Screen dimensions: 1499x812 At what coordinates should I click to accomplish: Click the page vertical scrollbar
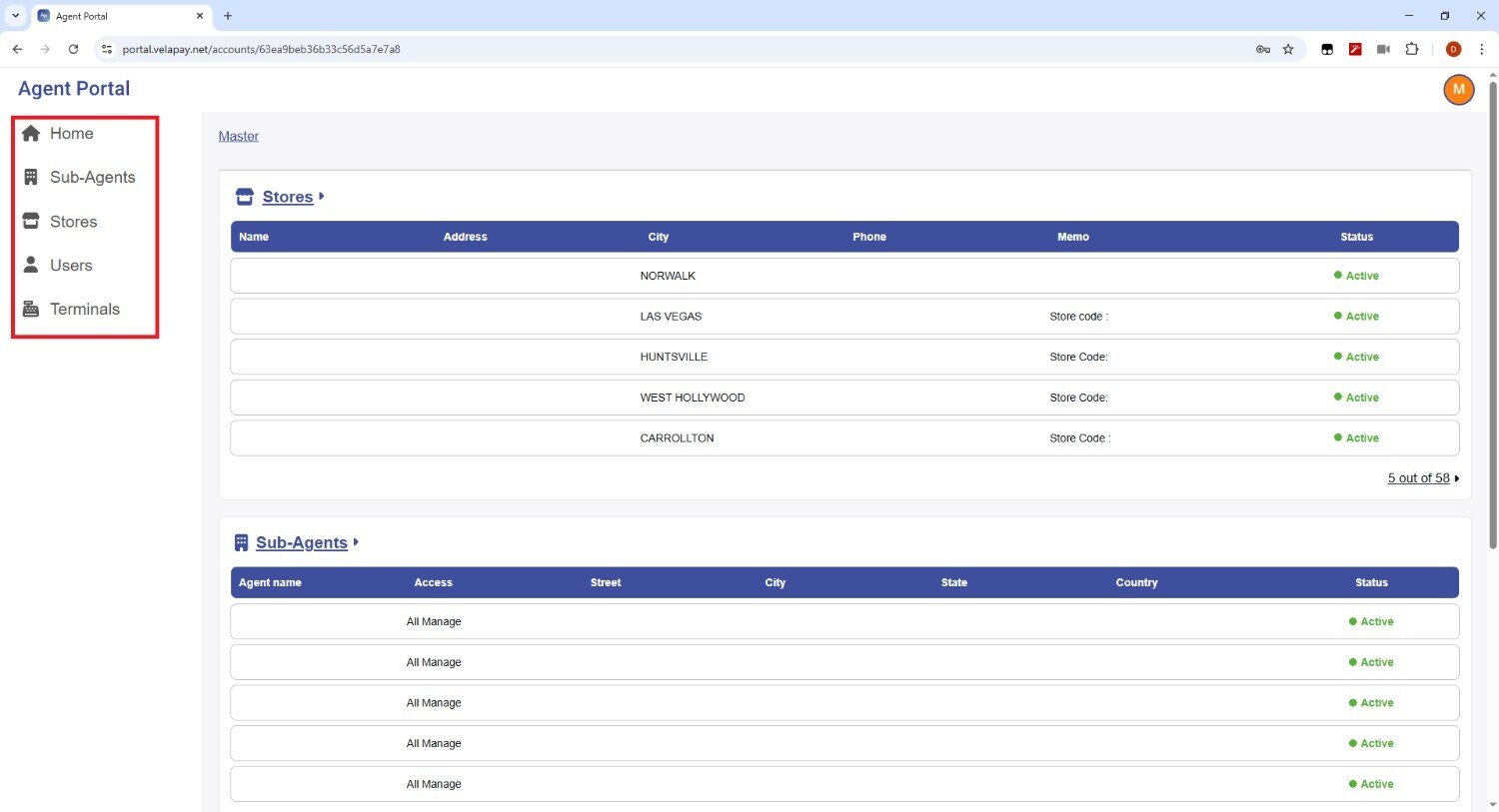pos(1493,320)
